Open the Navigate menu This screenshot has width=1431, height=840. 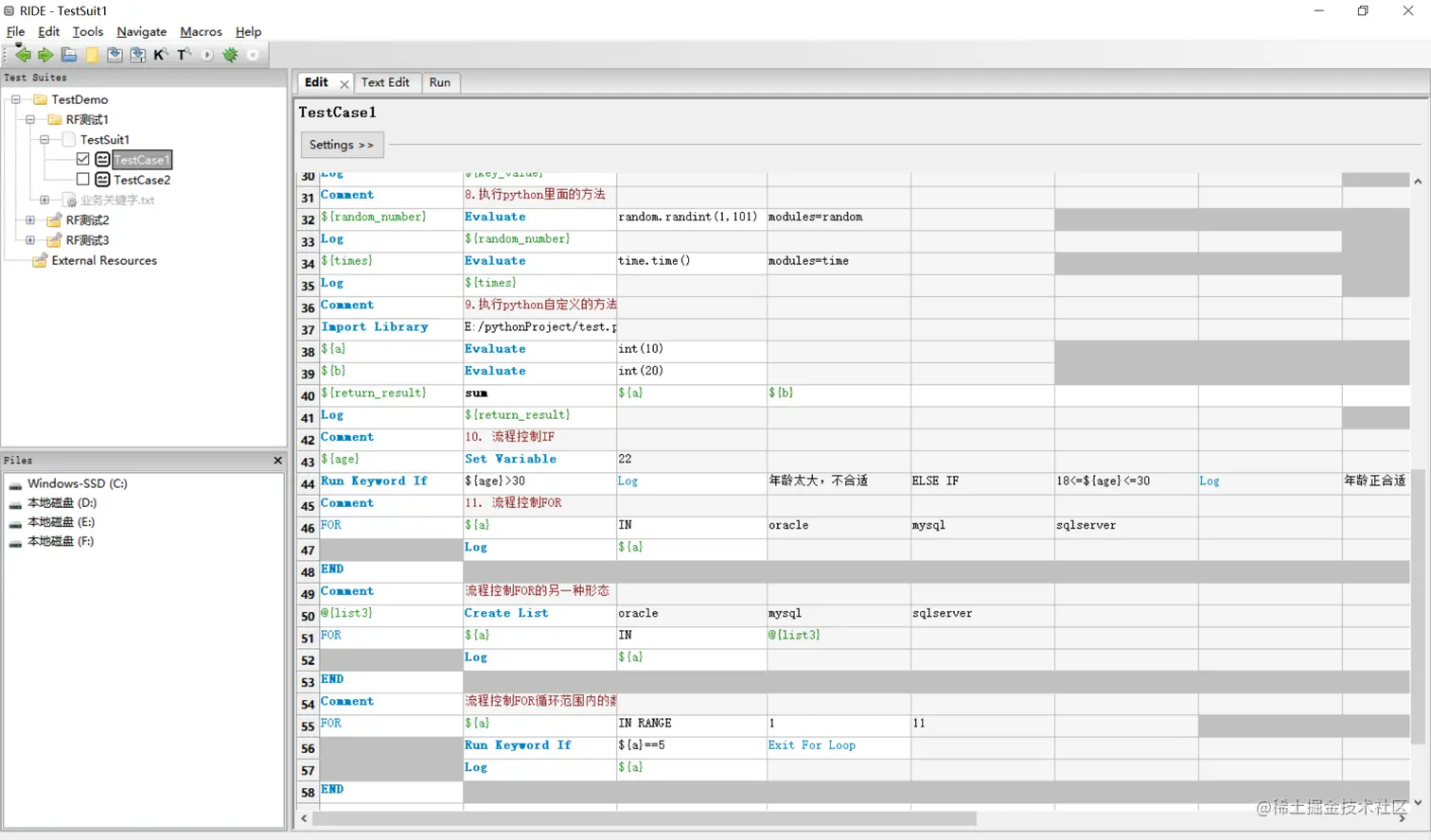point(142,31)
